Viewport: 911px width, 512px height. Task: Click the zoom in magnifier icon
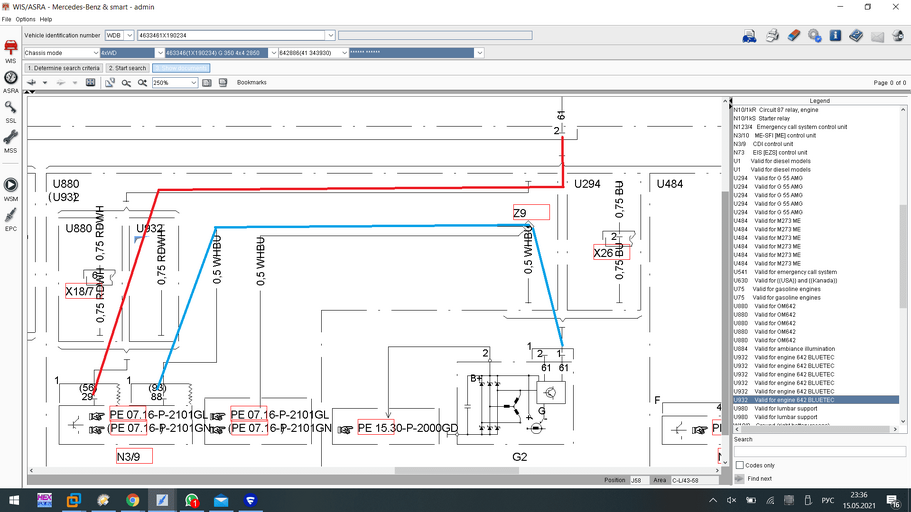click(142, 83)
